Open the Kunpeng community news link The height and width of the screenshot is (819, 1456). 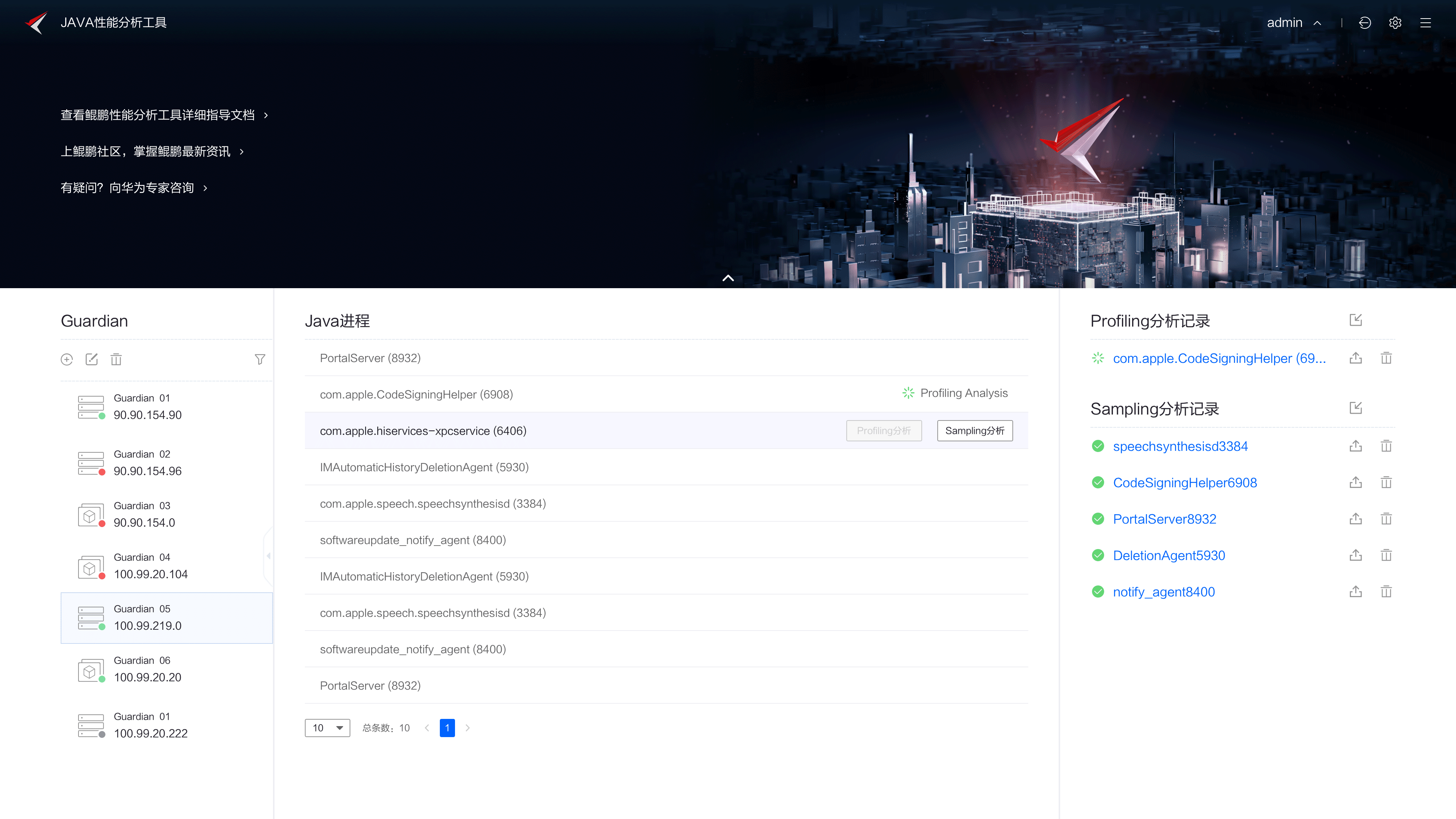[x=152, y=152]
